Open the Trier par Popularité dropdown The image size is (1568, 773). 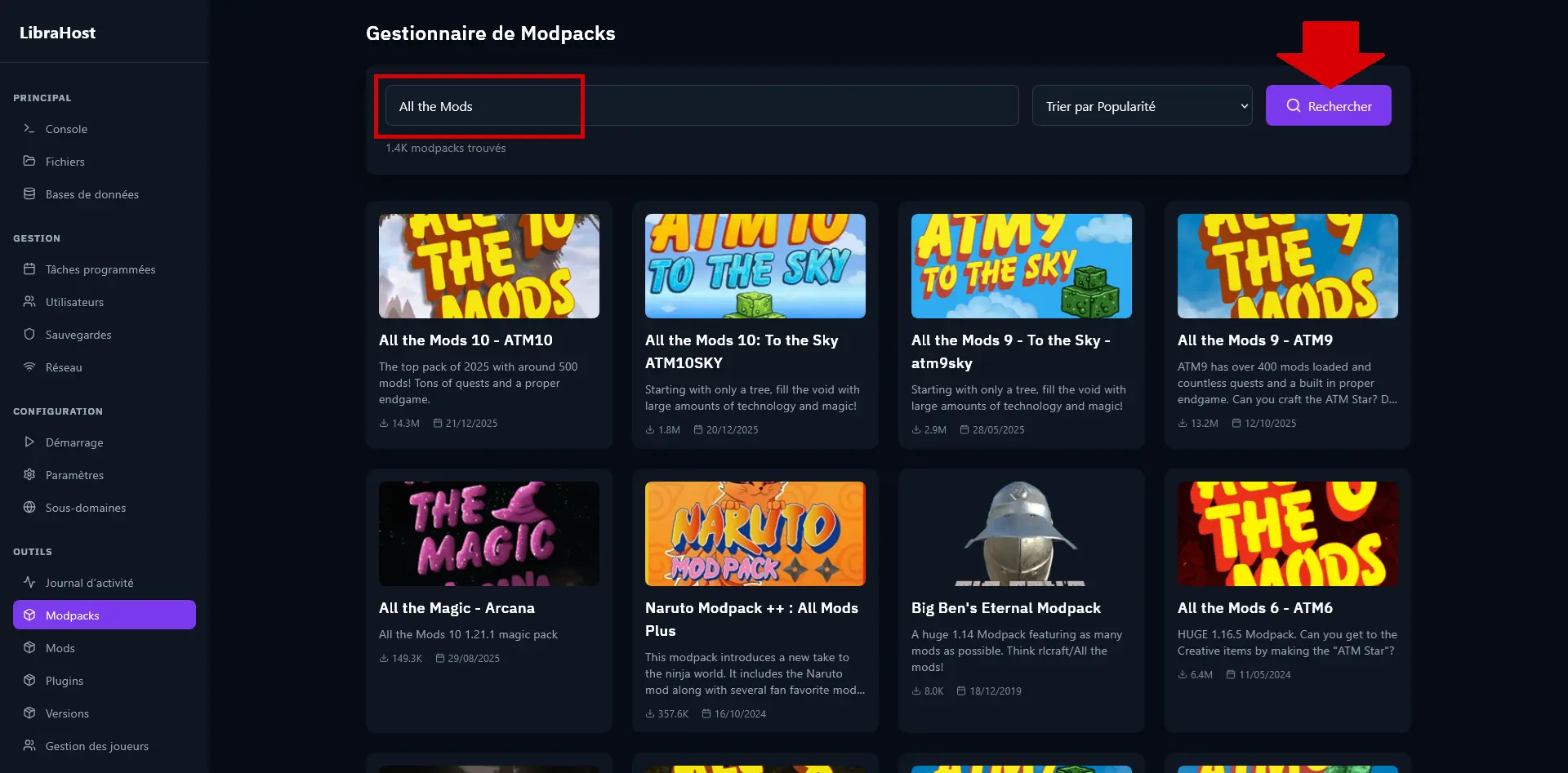point(1142,105)
